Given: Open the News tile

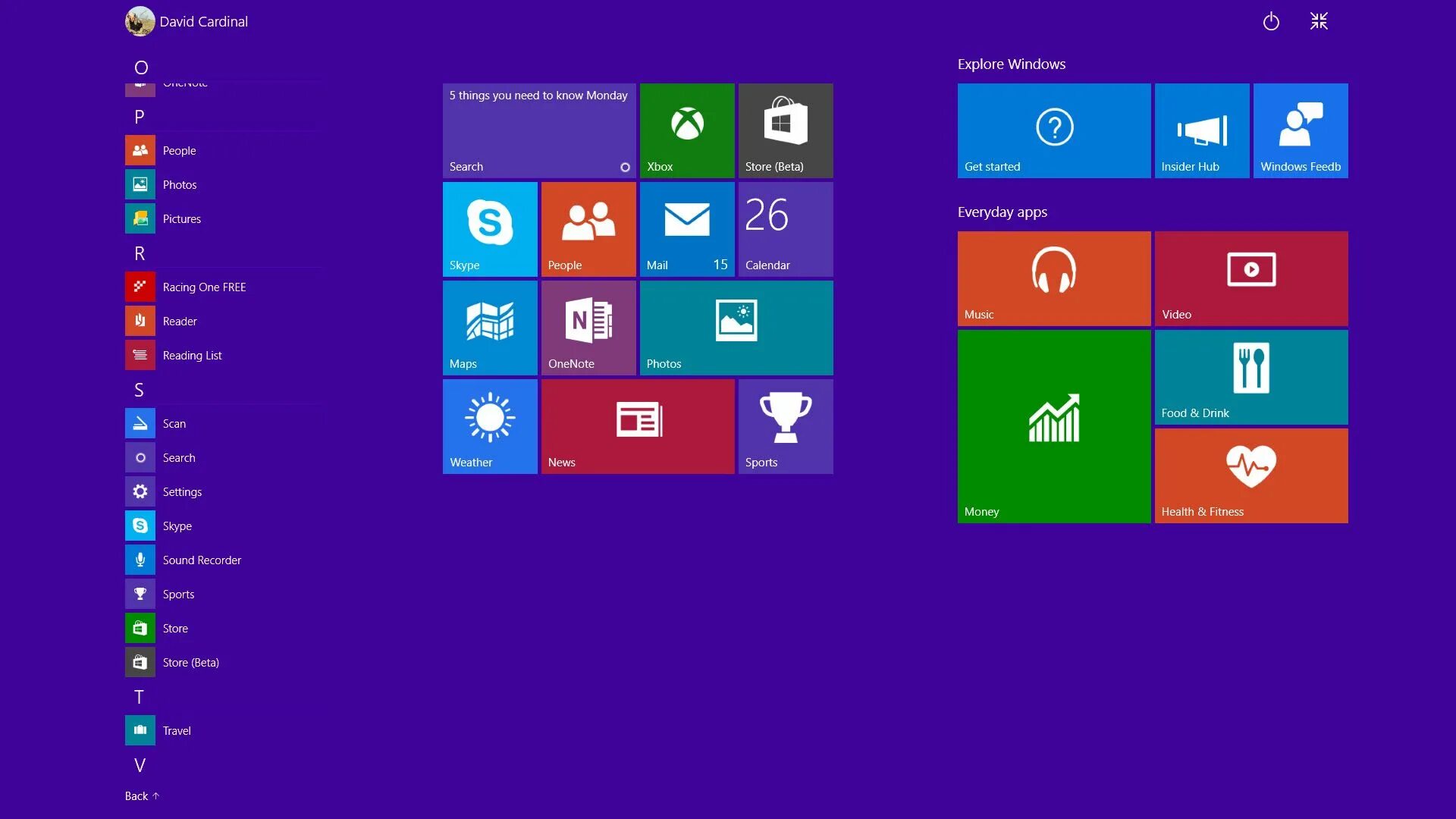Looking at the screenshot, I should pos(638,426).
